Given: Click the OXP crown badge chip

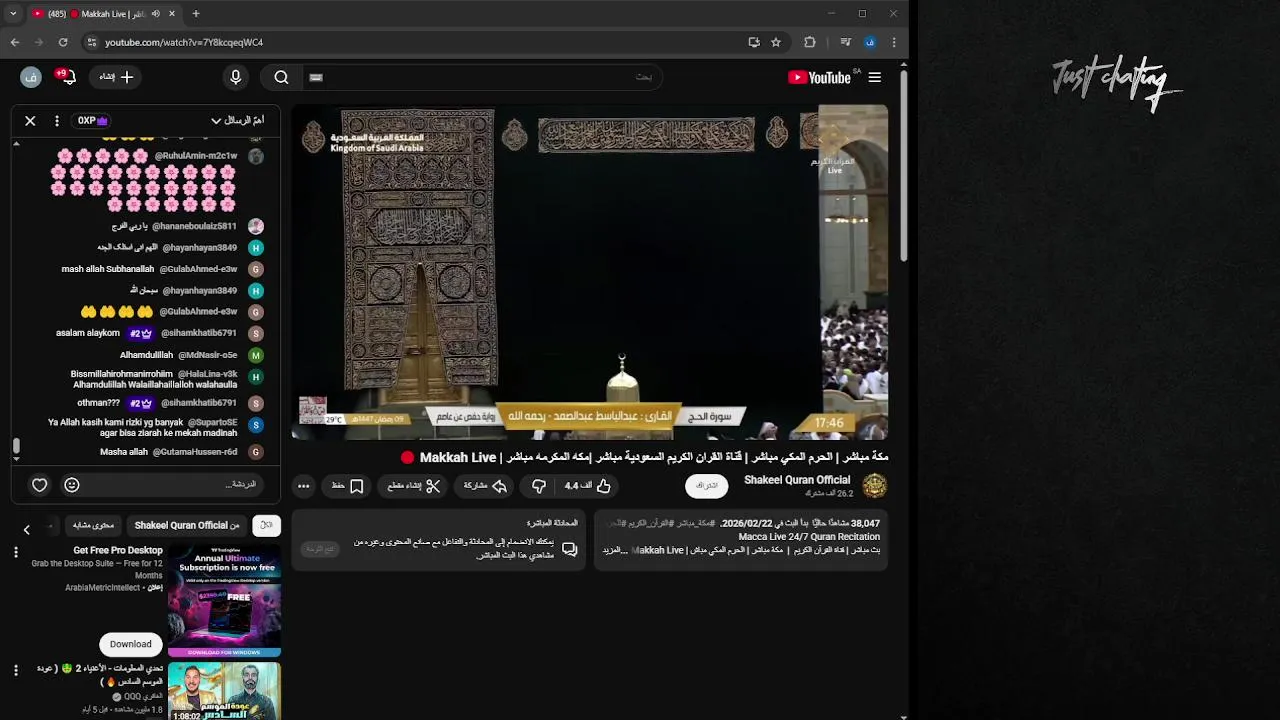Looking at the screenshot, I should pos(92,121).
